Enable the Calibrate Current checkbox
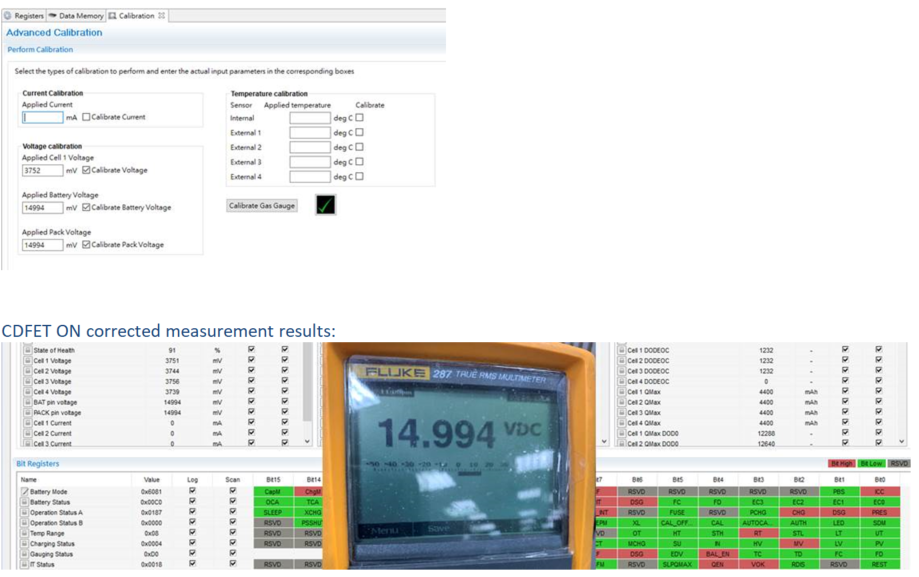The image size is (919, 577). 86,117
